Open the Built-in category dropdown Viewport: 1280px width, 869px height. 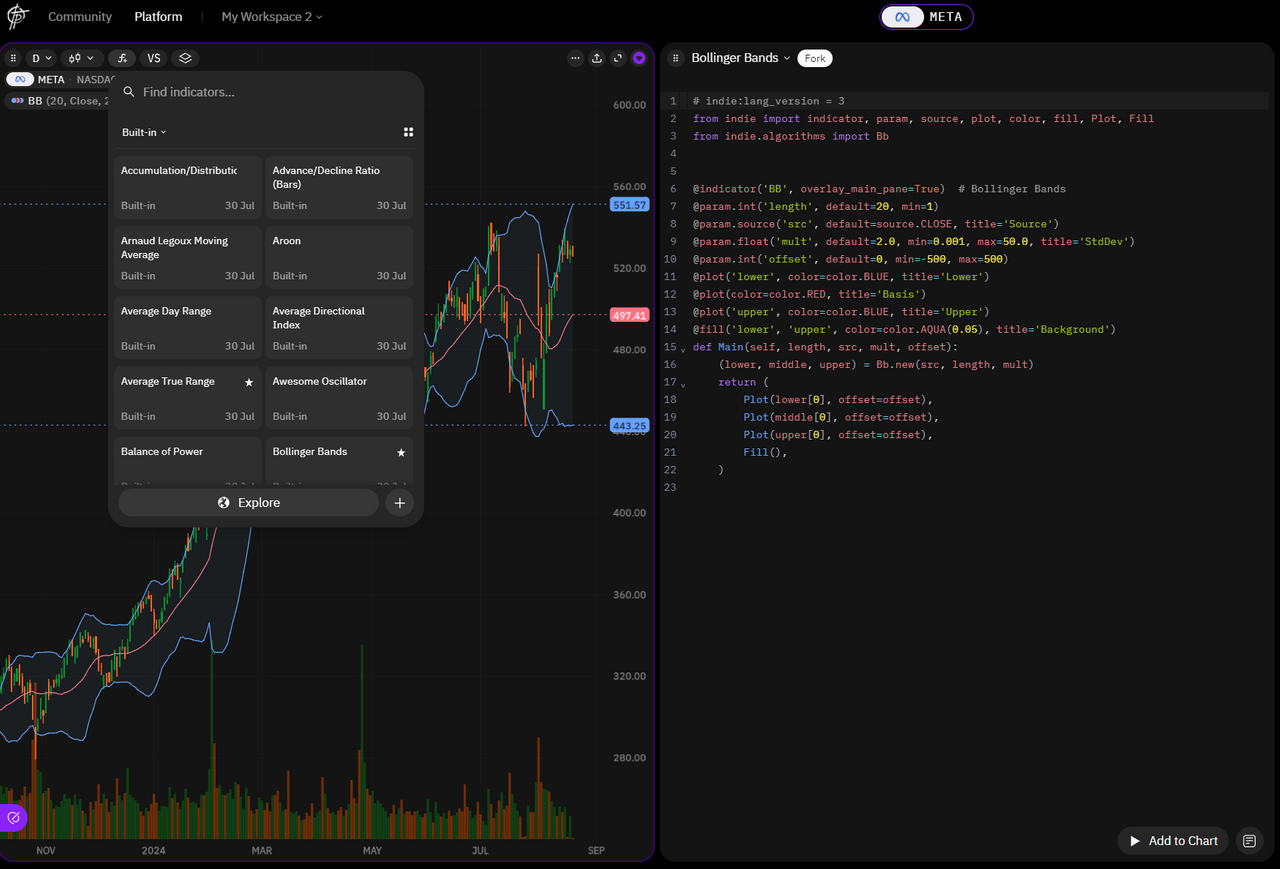144,132
